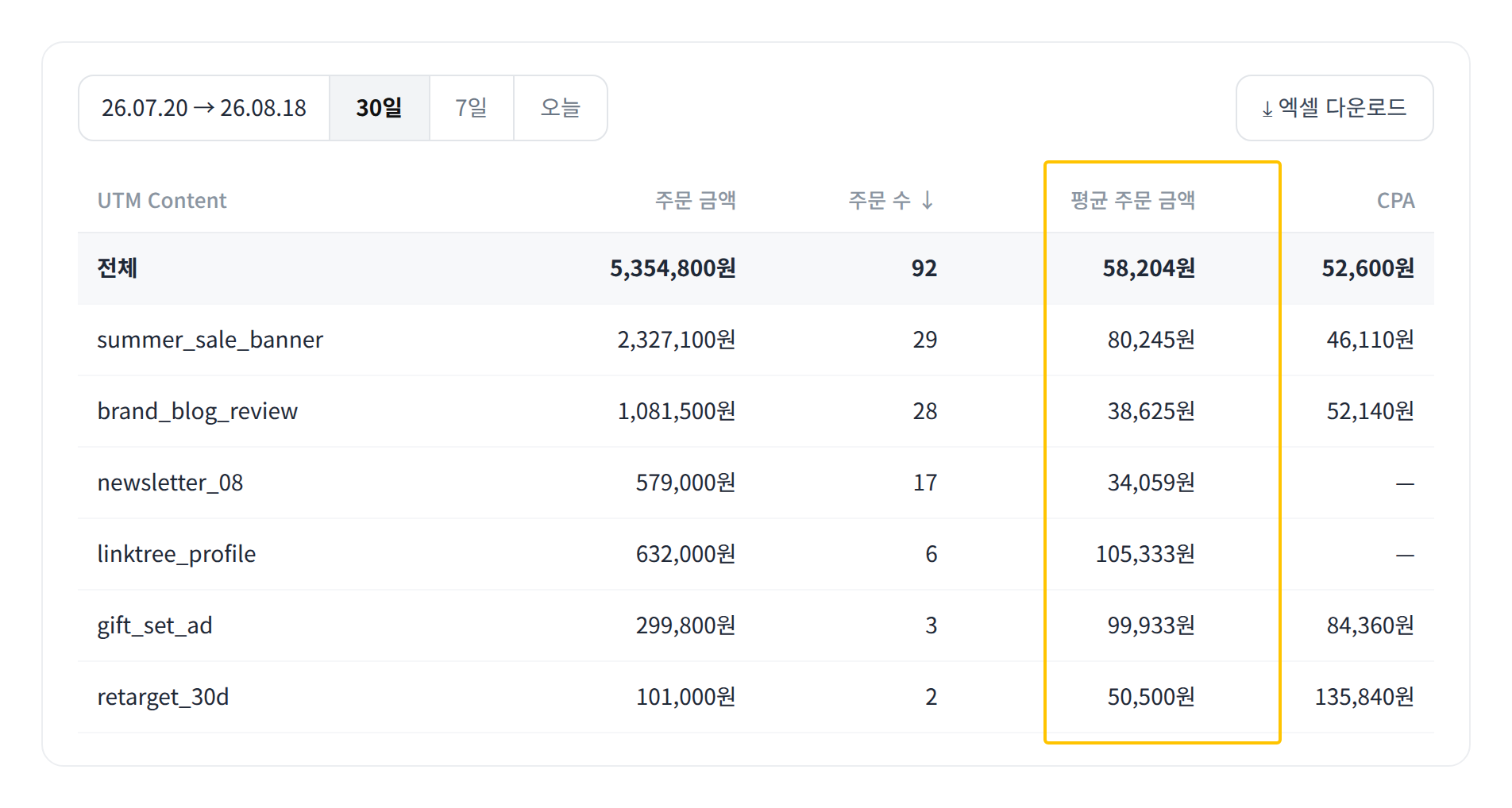
Task: Click average order value 38,625원
Action: pos(1151,411)
